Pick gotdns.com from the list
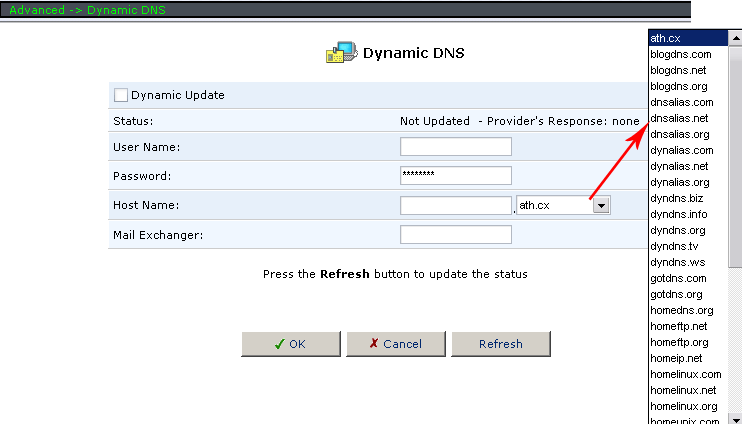 [x=678, y=278]
